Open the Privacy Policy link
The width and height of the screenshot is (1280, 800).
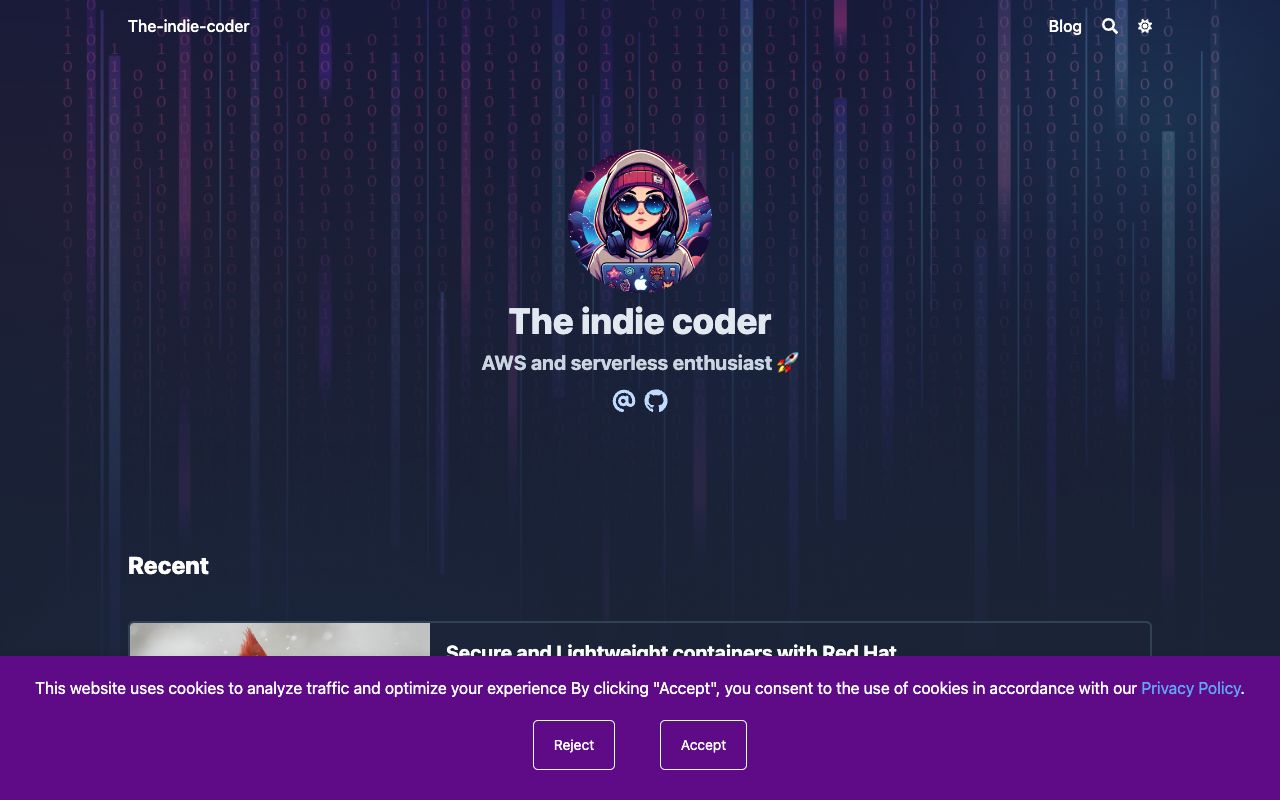point(1191,688)
